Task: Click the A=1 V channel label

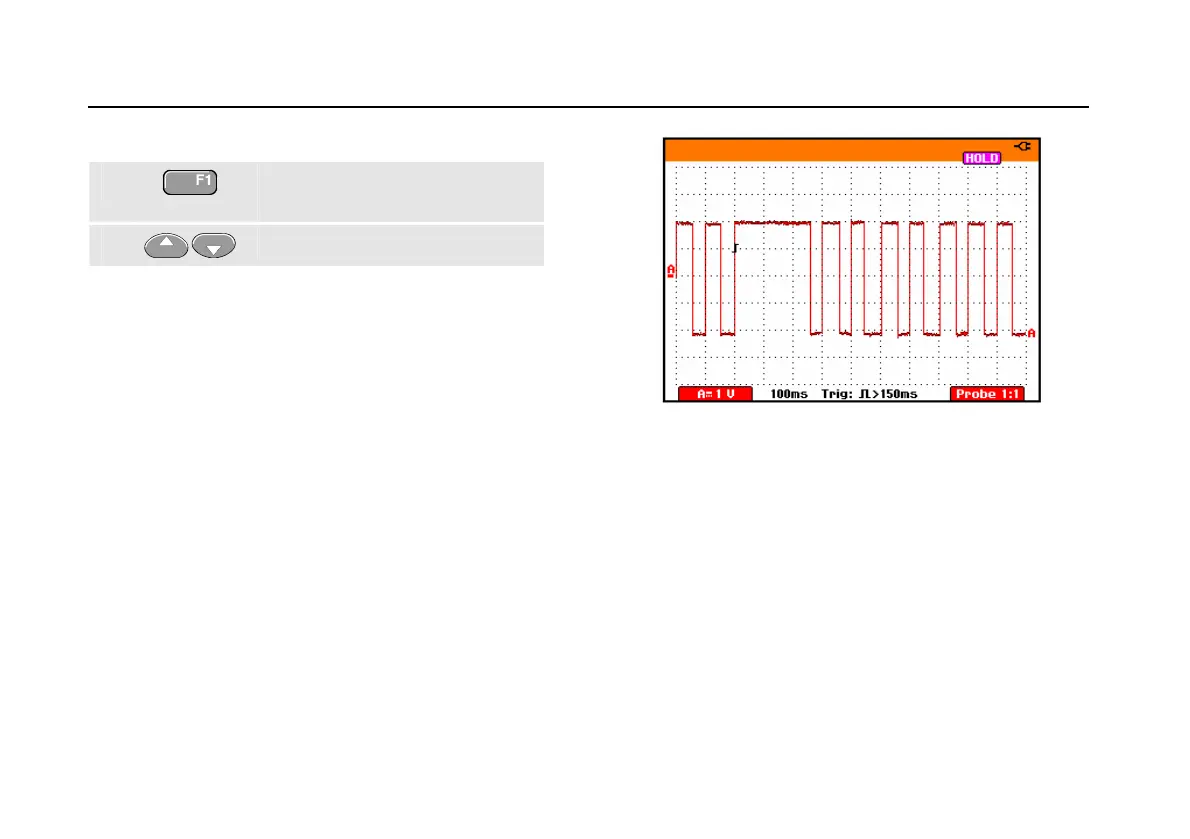Action: click(x=715, y=394)
